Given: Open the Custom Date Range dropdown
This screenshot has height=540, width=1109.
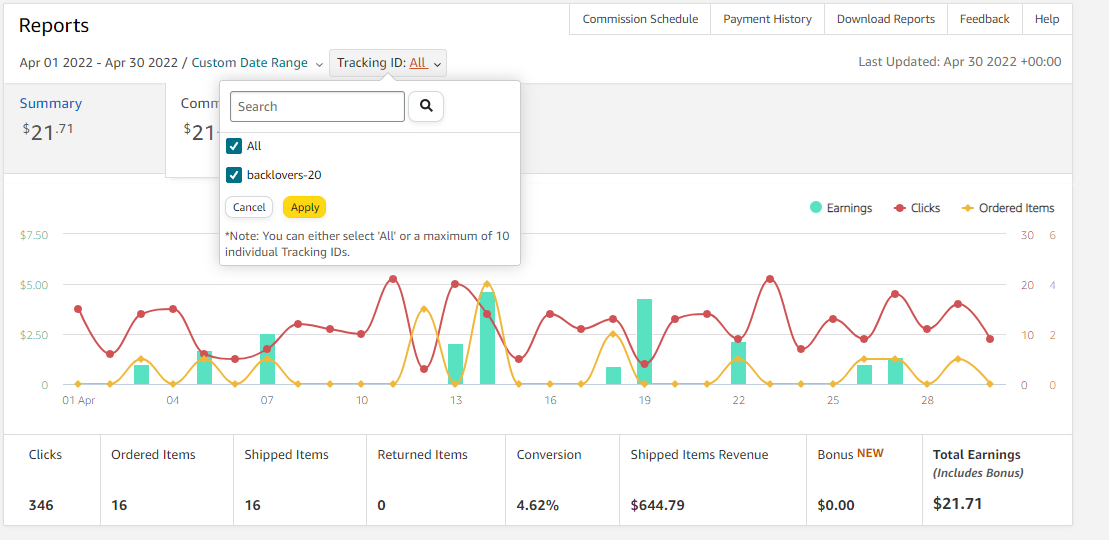Looking at the screenshot, I should point(257,63).
